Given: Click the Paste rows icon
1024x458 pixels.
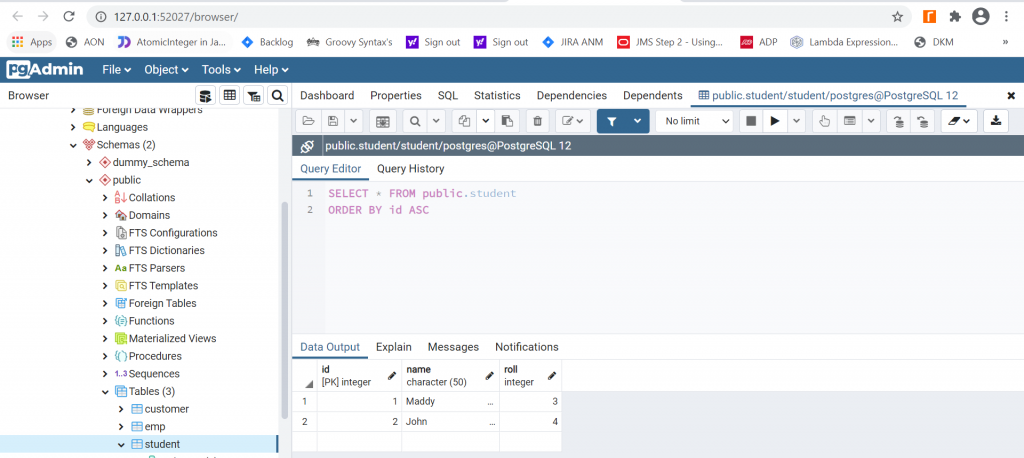Looking at the screenshot, I should tap(507, 121).
